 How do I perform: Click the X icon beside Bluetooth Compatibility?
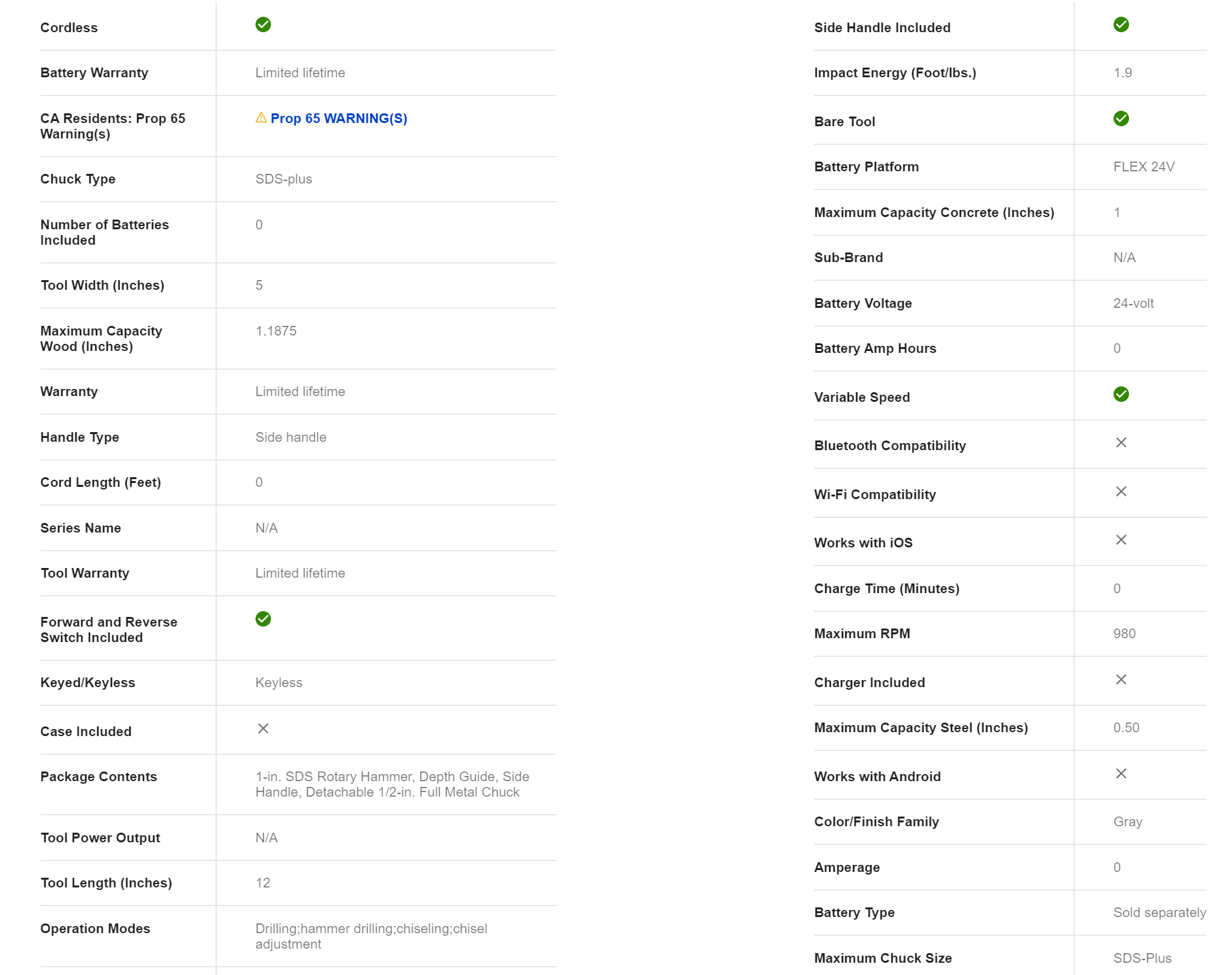[x=1121, y=443]
